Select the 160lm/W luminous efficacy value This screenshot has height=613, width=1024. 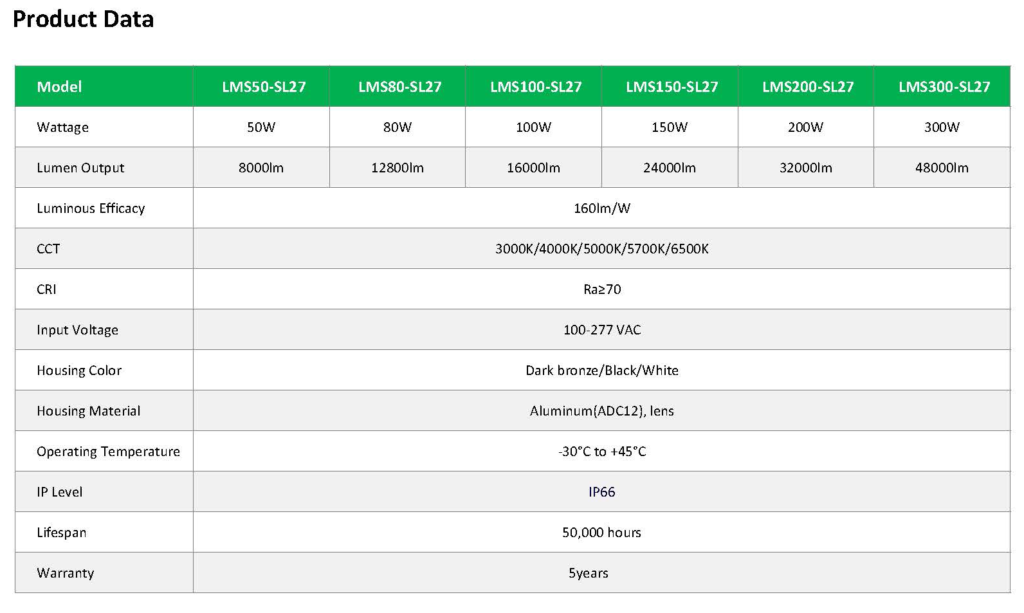click(x=602, y=208)
